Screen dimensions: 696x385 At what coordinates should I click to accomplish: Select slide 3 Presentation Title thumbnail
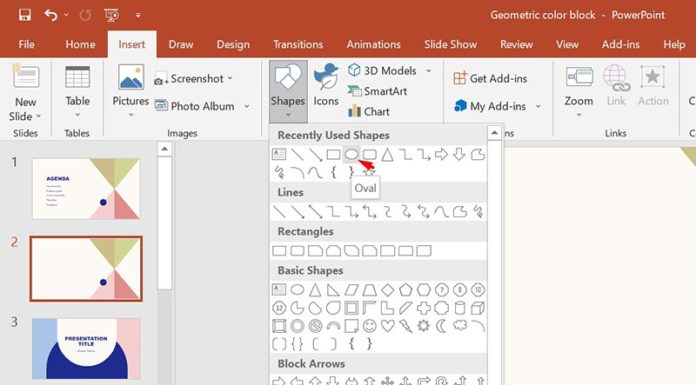[86, 349]
